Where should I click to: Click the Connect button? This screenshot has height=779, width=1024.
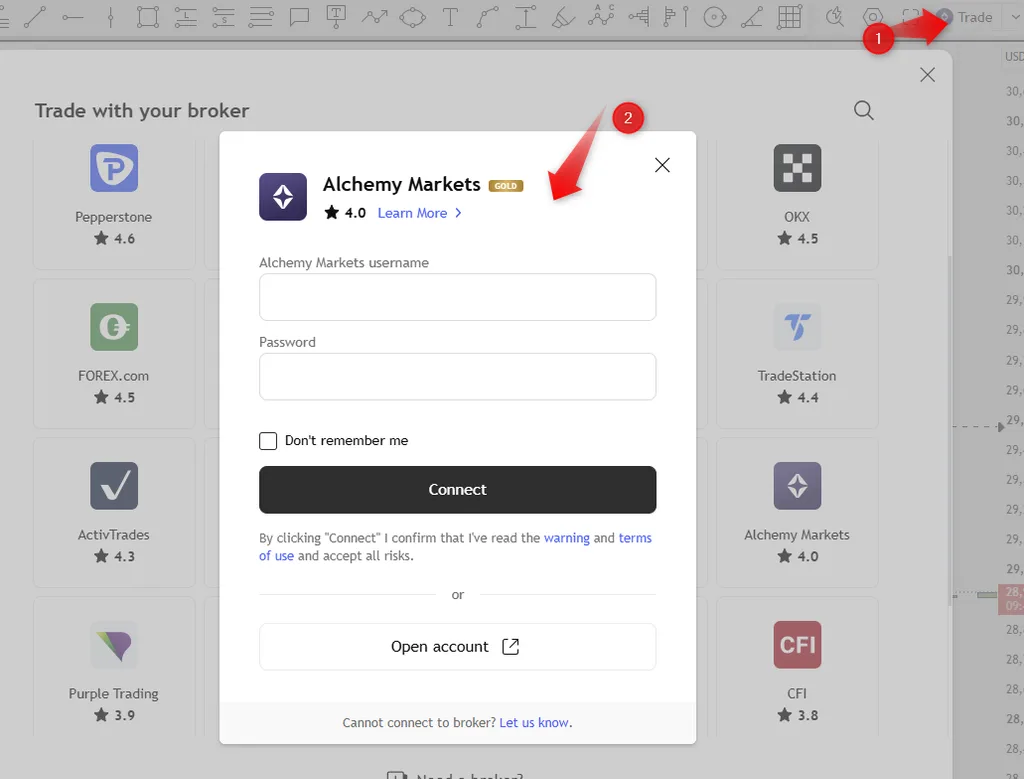457,490
